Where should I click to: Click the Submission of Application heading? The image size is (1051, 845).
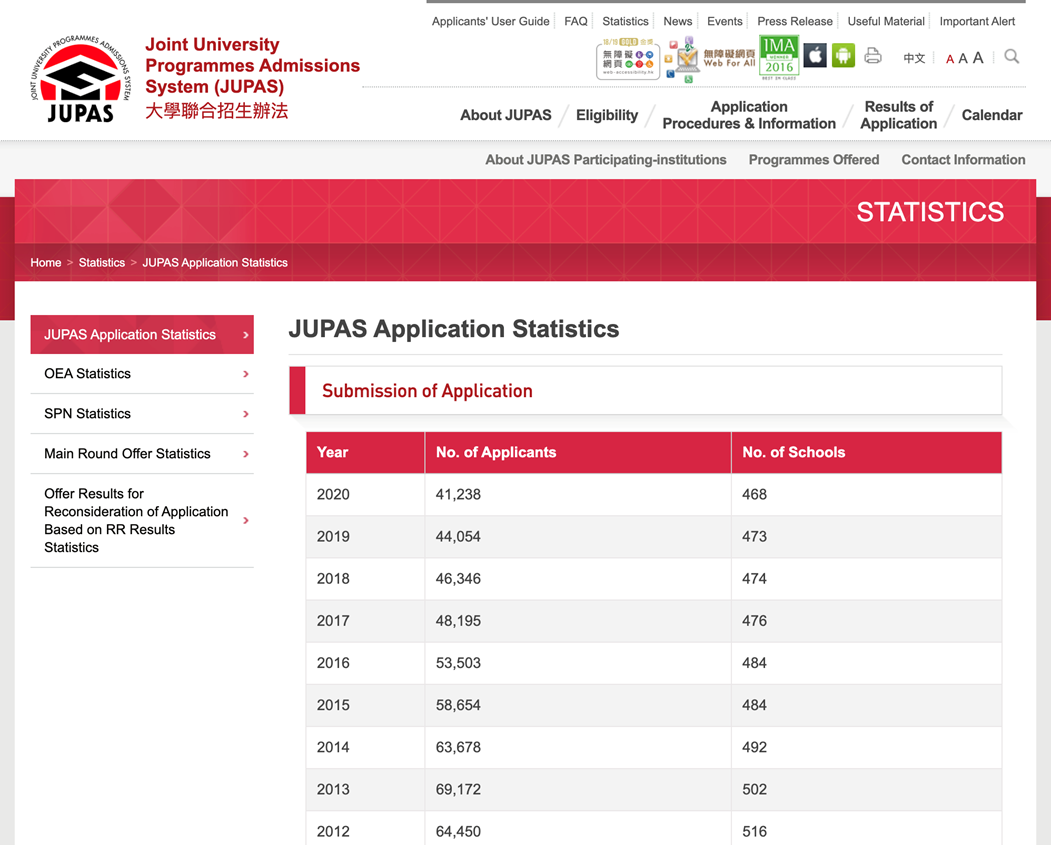(427, 391)
